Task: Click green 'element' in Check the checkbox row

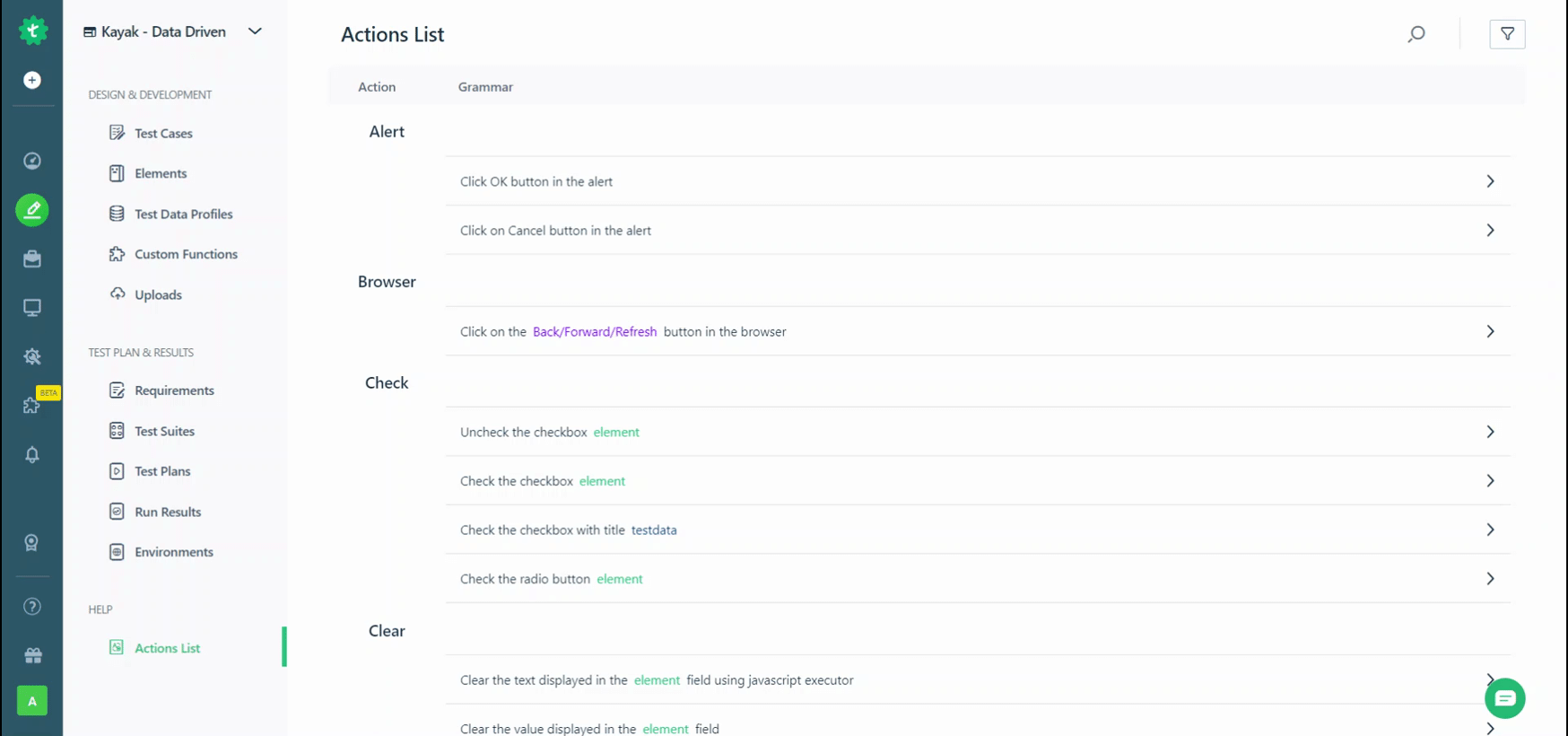Action: [x=602, y=481]
